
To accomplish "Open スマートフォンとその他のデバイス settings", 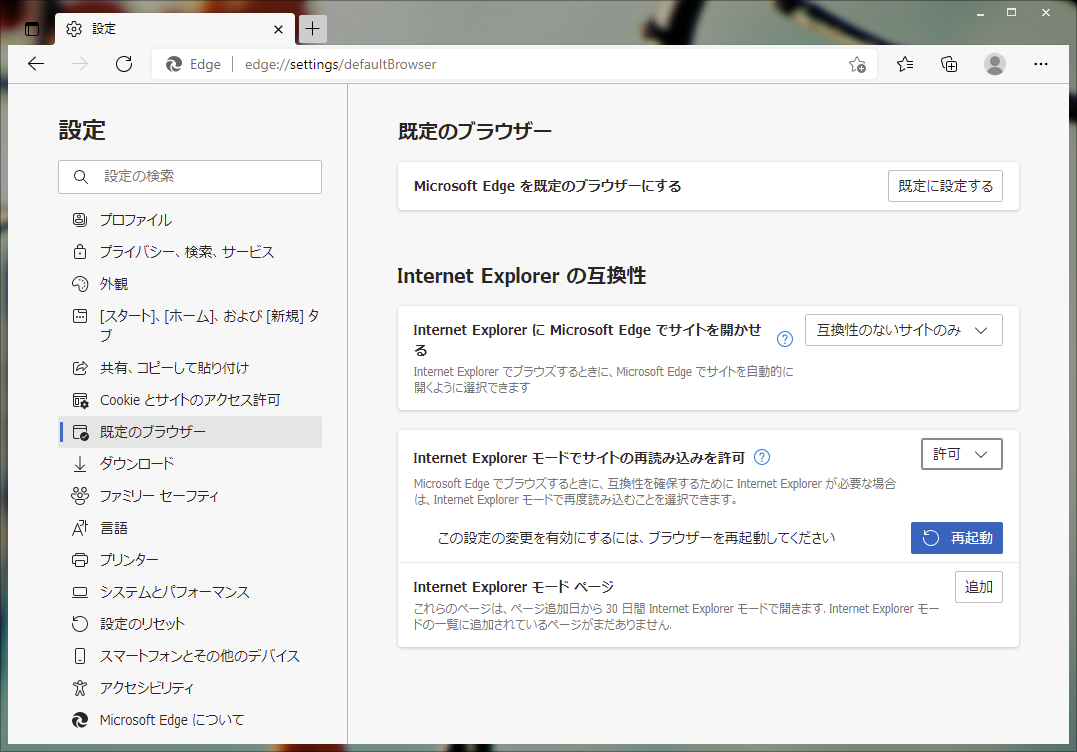I will [x=190, y=656].
